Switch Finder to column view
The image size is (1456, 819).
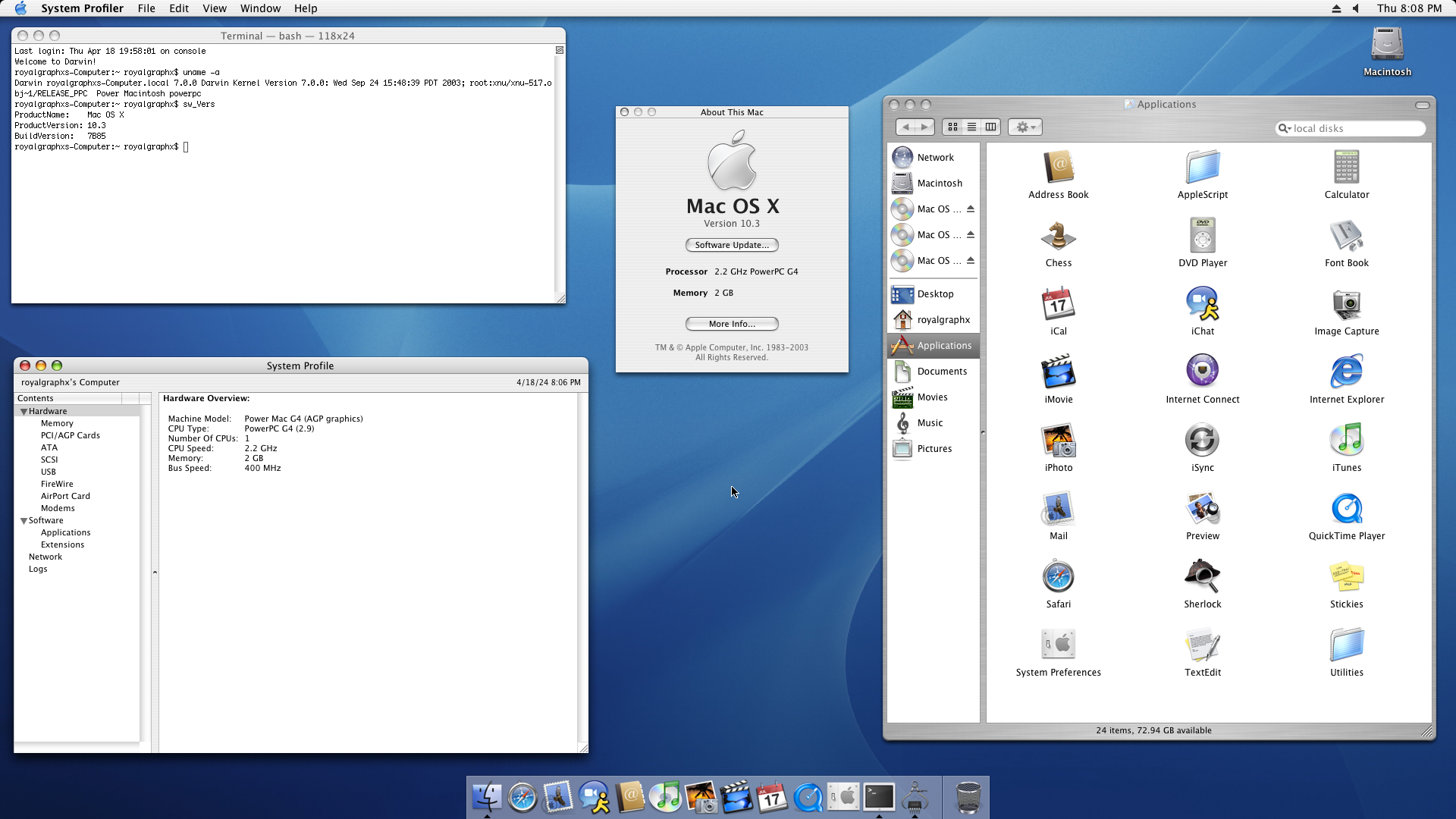990,127
